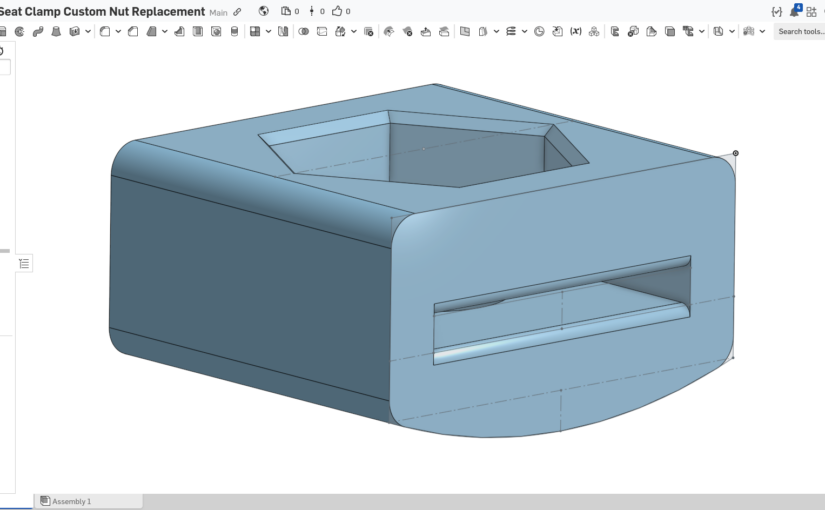Open the sheet metal tools dropdown arrow
This screenshot has width=825, height=510.
702,32
